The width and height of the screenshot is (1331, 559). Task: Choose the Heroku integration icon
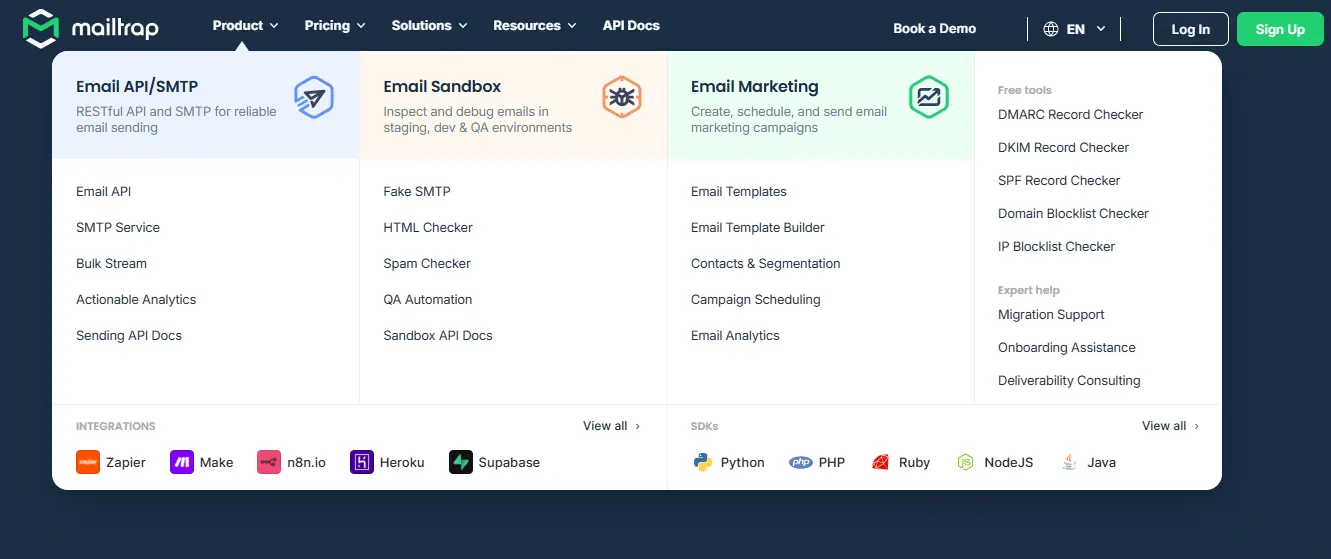pos(362,462)
